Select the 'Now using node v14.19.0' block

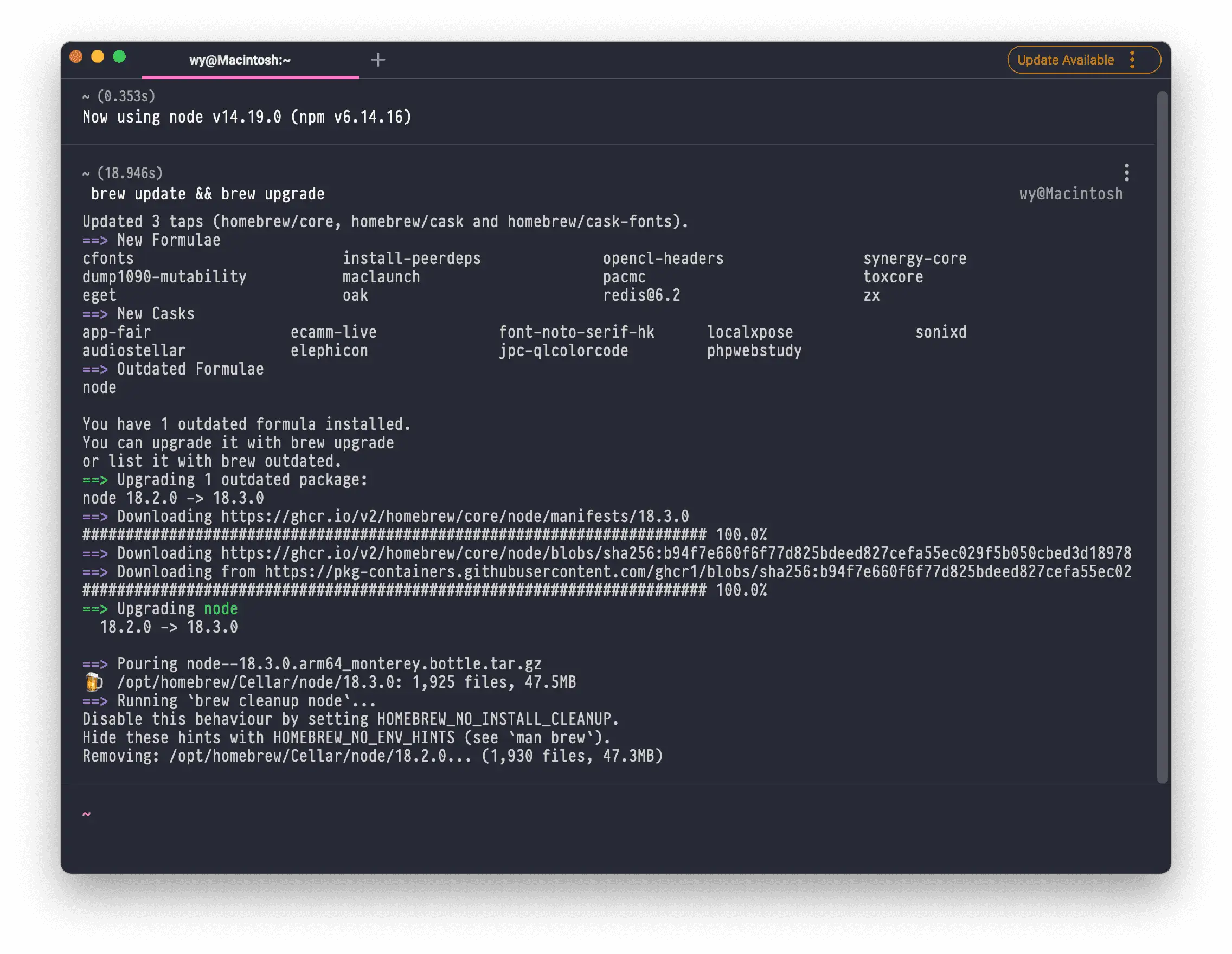pos(247,117)
